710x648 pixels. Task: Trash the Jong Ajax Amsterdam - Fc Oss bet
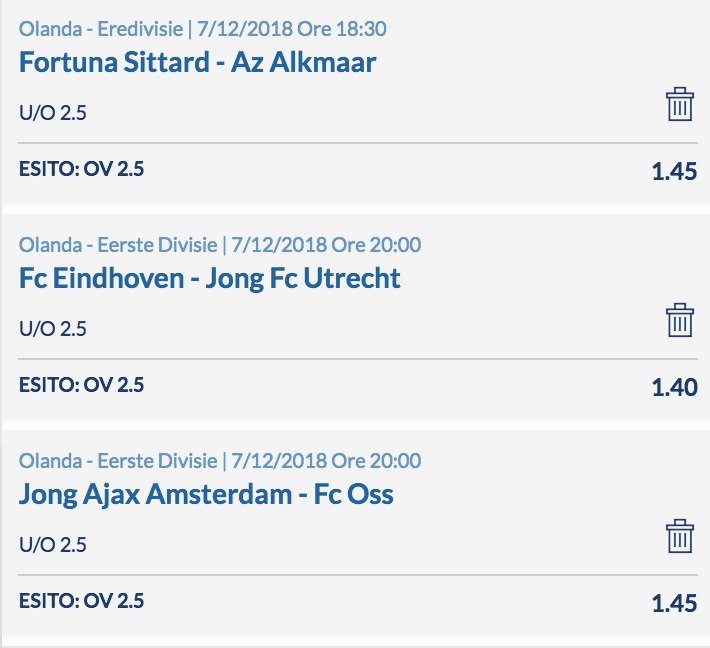click(x=680, y=536)
